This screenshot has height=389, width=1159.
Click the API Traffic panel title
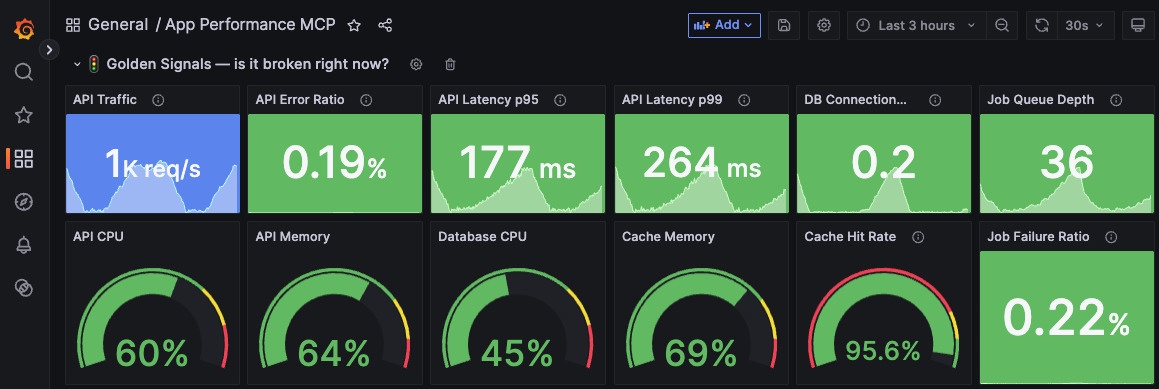point(105,100)
